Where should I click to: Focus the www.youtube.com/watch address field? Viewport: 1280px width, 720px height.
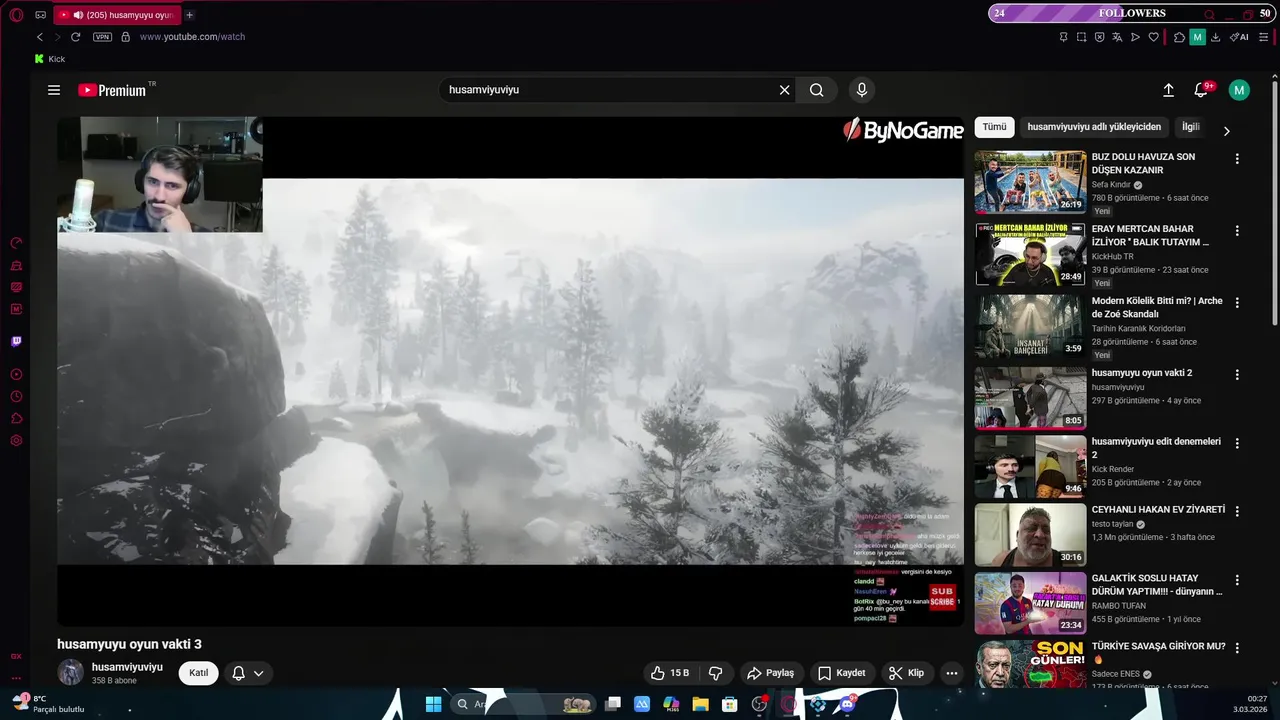click(x=192, y=37)
